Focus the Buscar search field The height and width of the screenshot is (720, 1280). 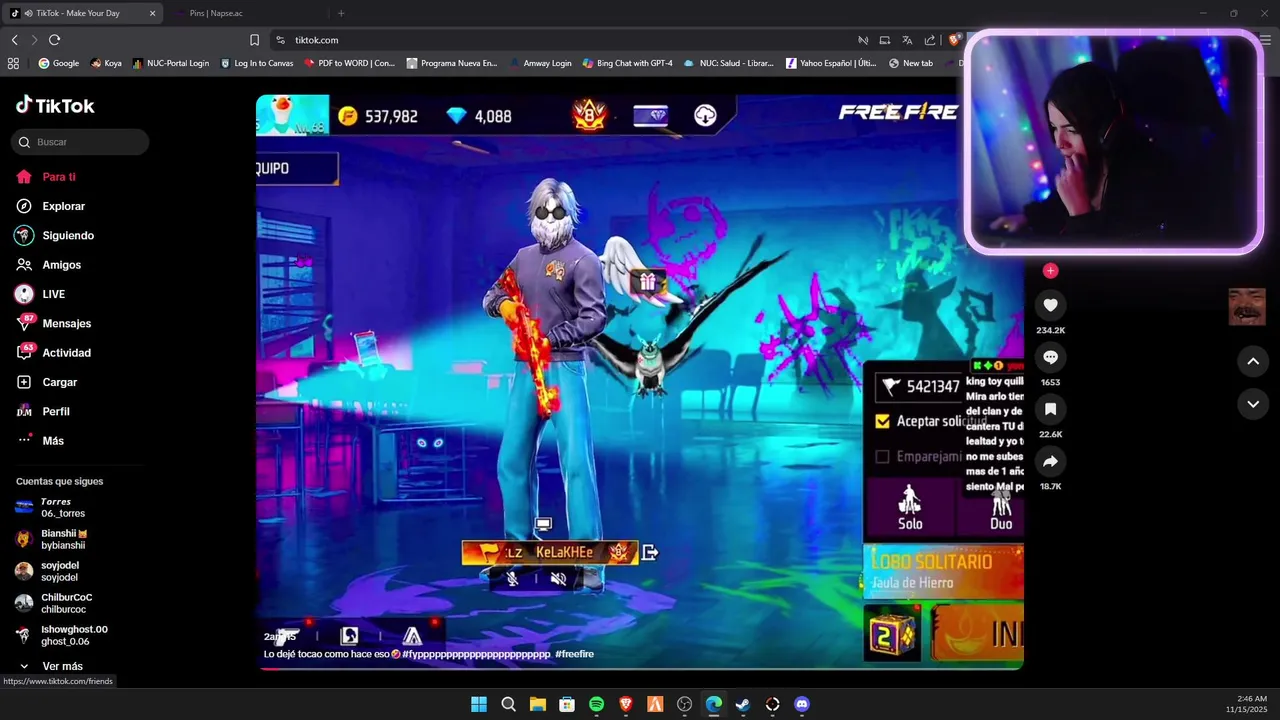80,142
